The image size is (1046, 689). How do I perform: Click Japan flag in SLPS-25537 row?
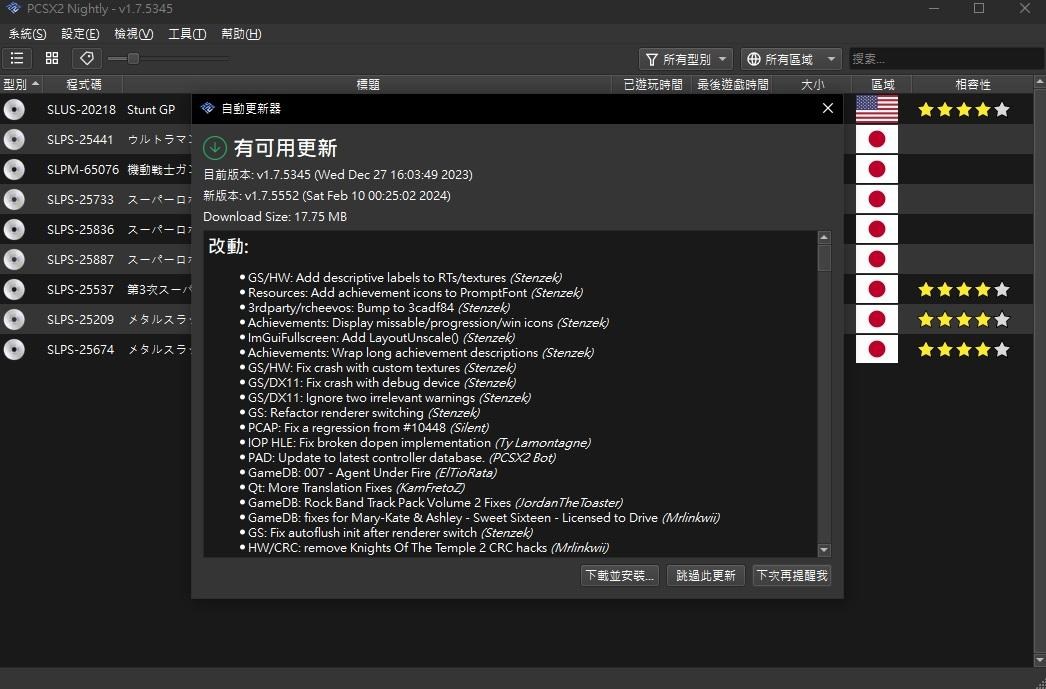pos(877,290)
